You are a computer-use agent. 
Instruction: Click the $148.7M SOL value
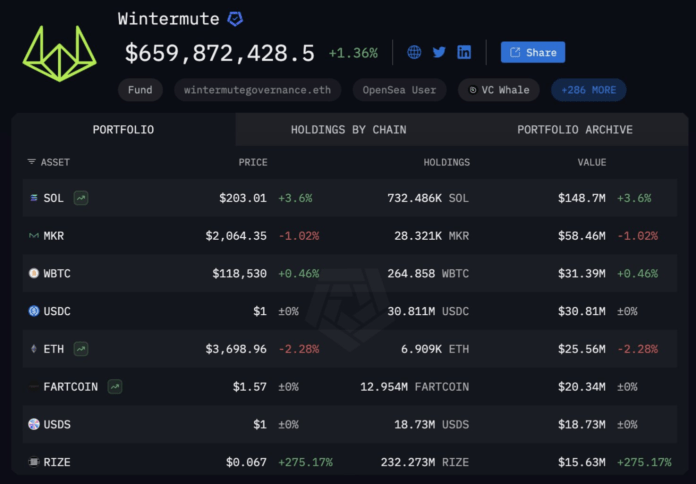(x=582, y=198)
